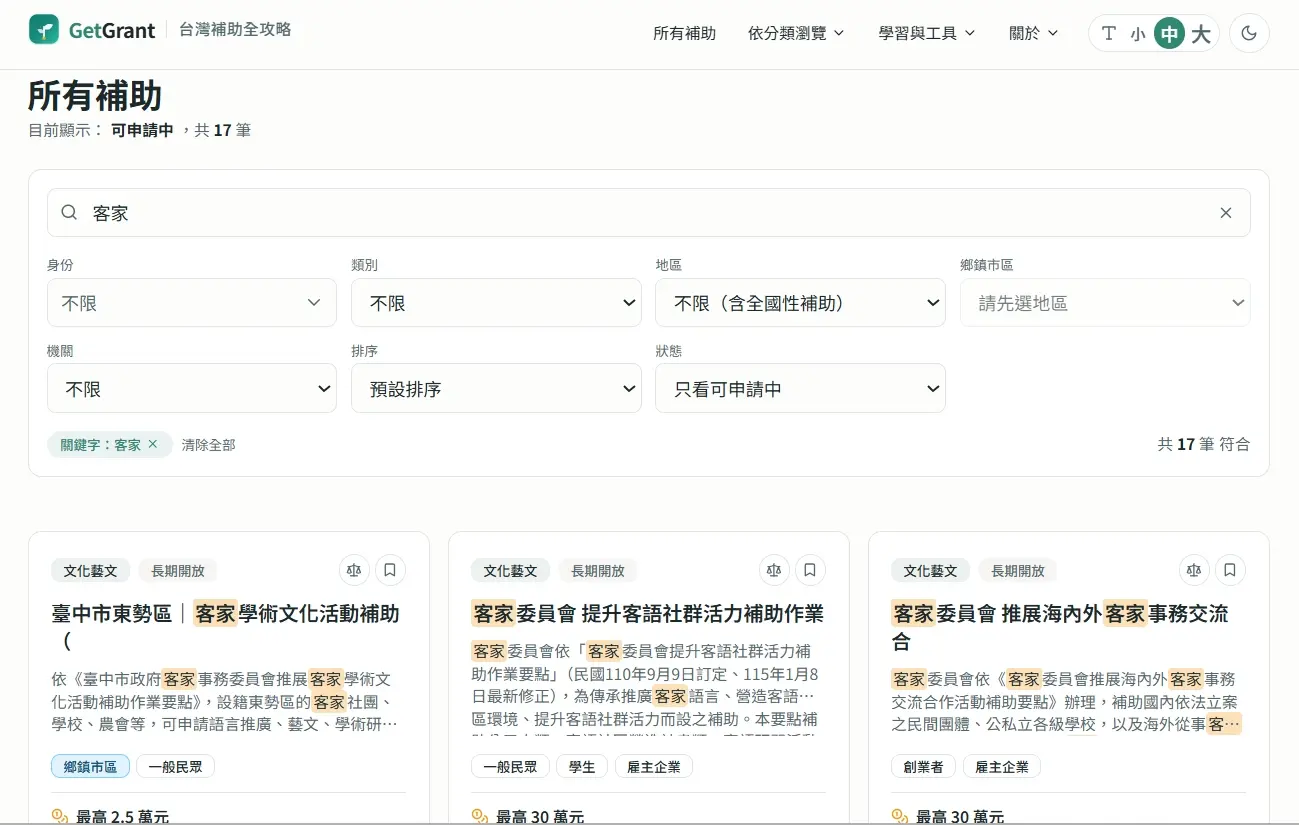Open the 鄉鎮市區 dropdown

pos(1105,302)
